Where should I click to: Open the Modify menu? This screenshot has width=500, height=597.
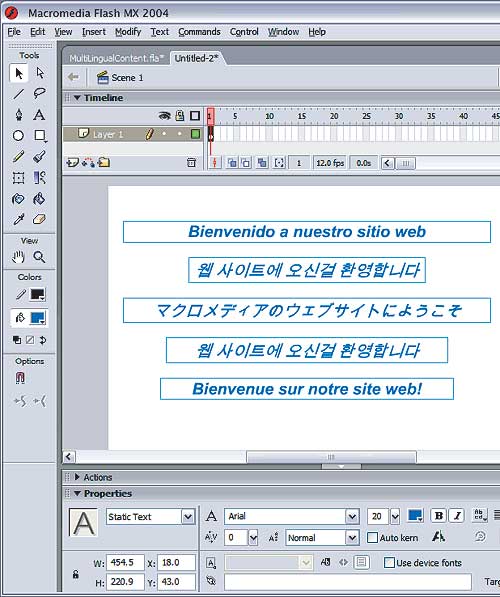tap(128, 32)
